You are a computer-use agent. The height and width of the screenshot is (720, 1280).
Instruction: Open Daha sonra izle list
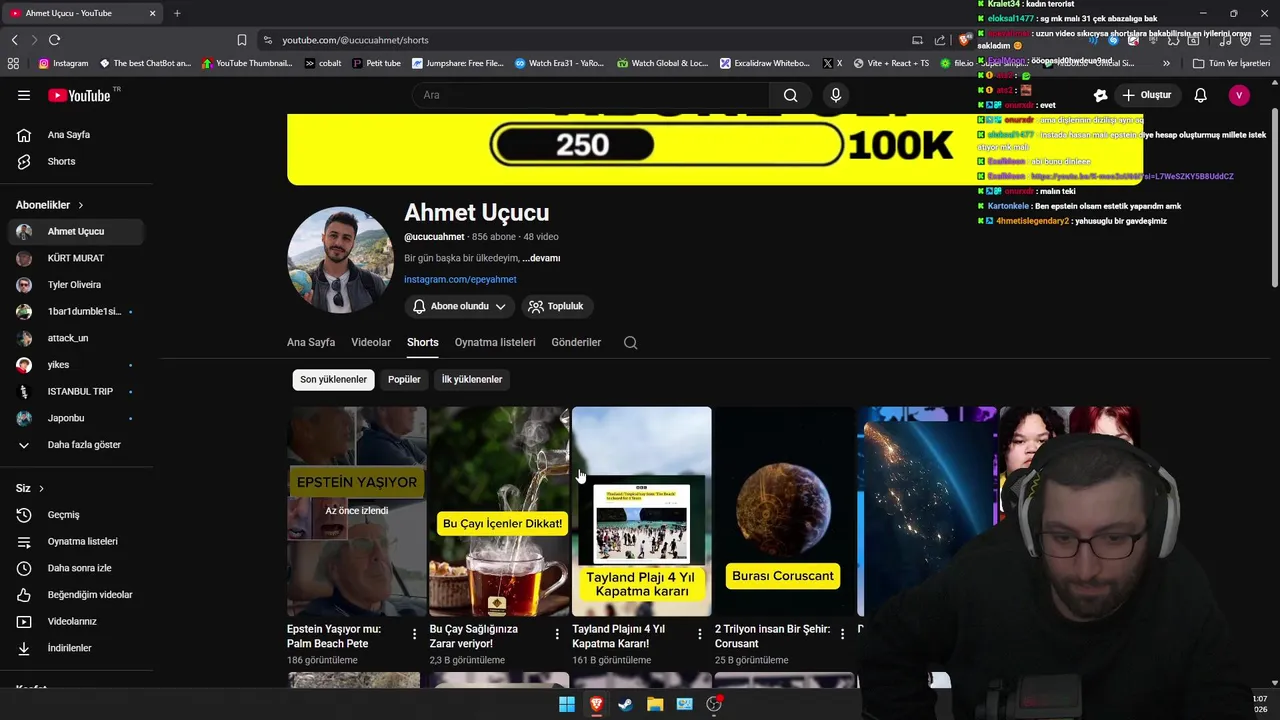(x=80, y=568)
